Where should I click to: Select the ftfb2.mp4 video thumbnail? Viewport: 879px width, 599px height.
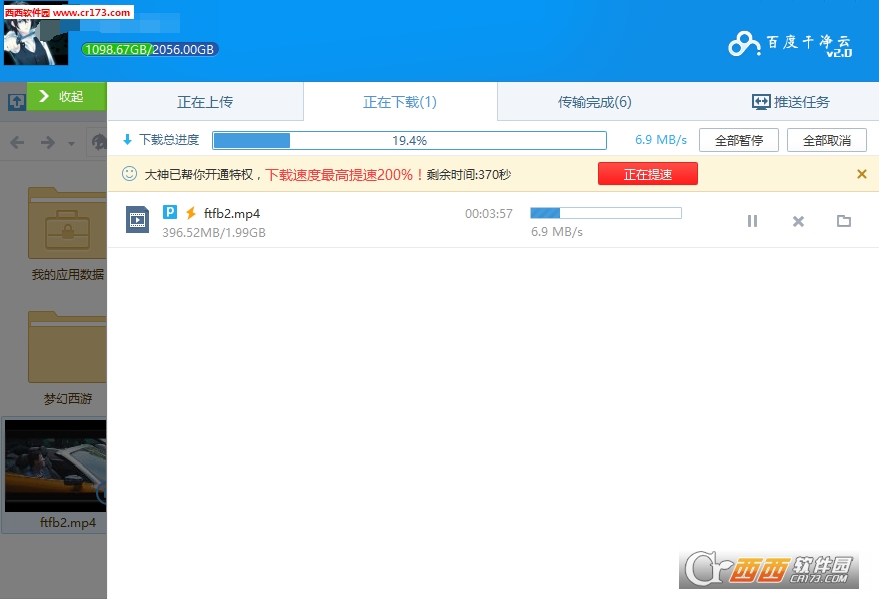click(55, 466)
